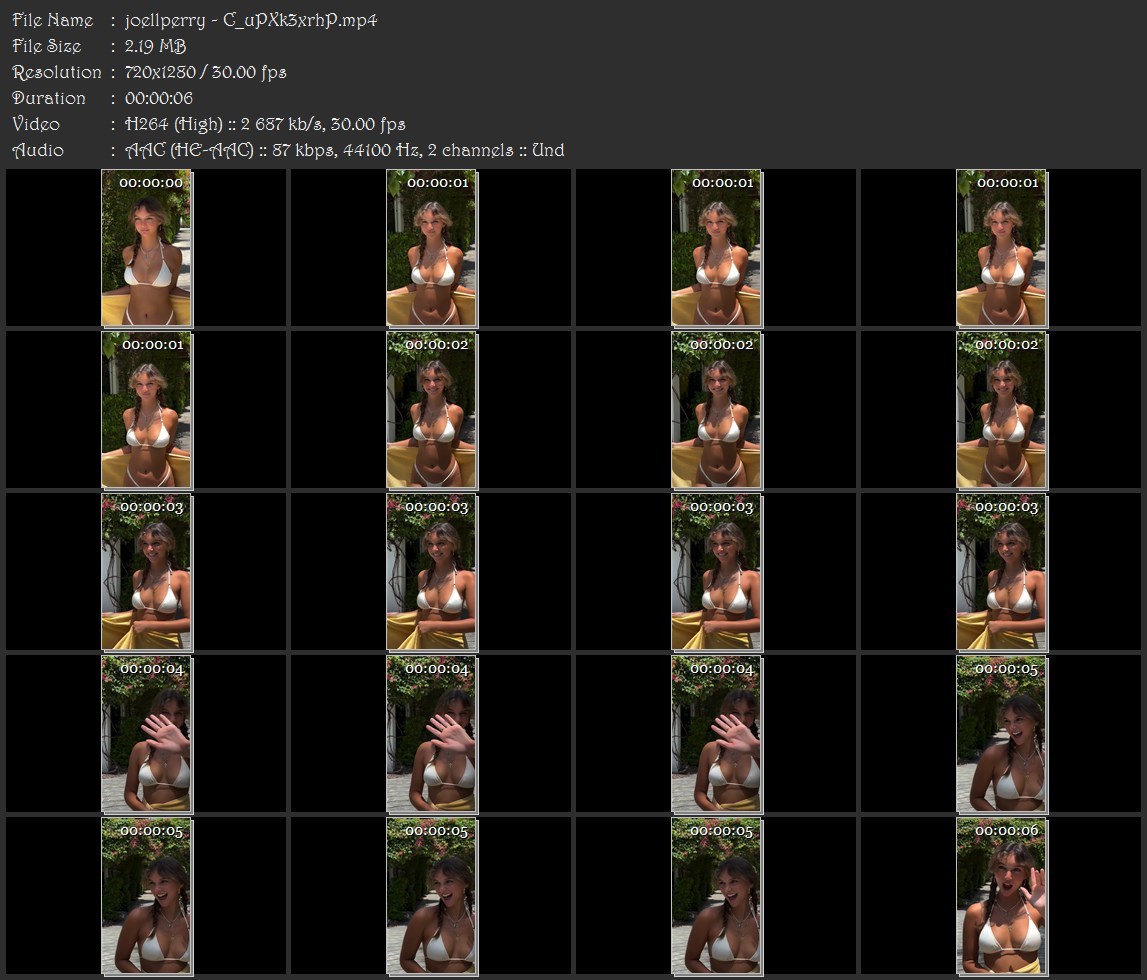
Task: Click the "Audio" label
Action: coord(38,150)
